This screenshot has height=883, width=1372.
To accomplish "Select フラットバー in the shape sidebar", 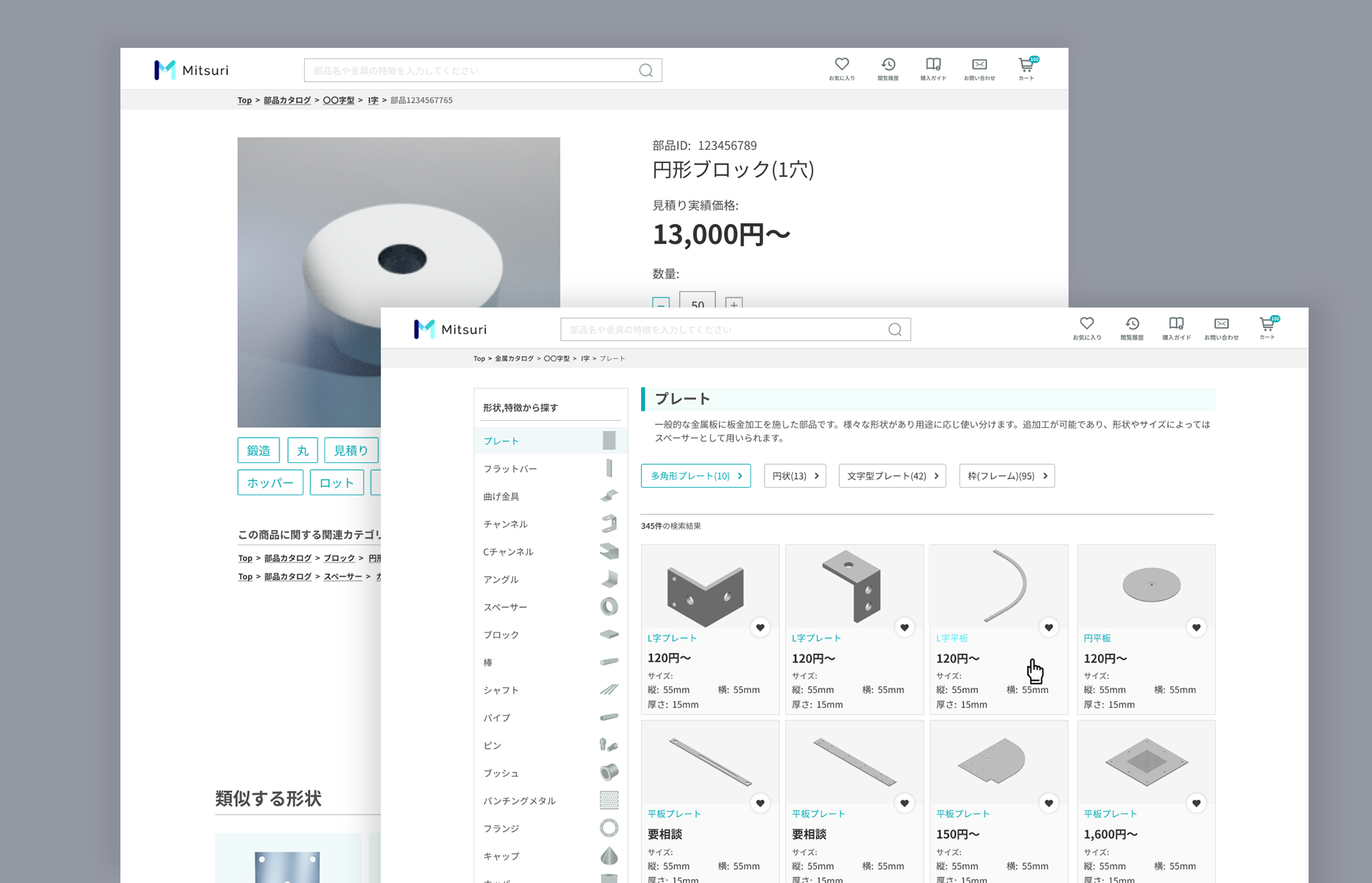I will (x=510, y=469).
